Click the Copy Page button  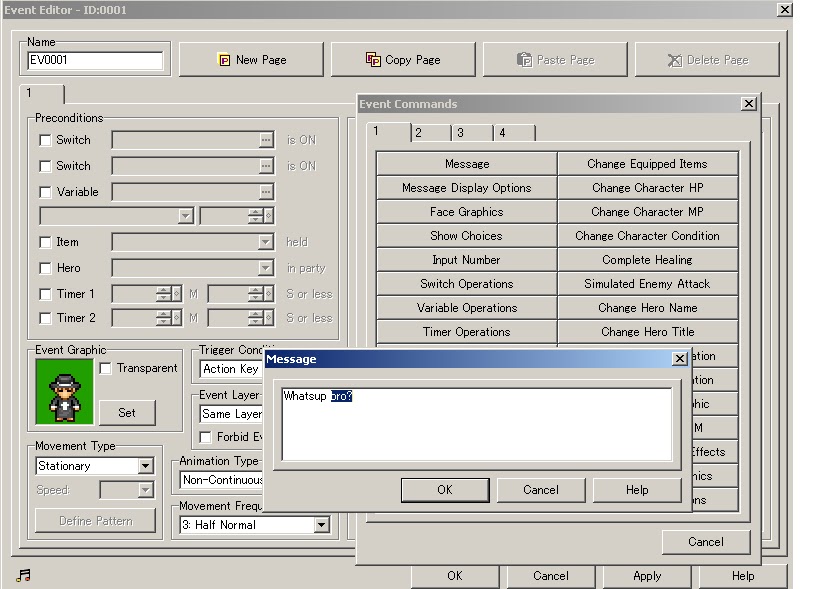(x=403, y=59)
